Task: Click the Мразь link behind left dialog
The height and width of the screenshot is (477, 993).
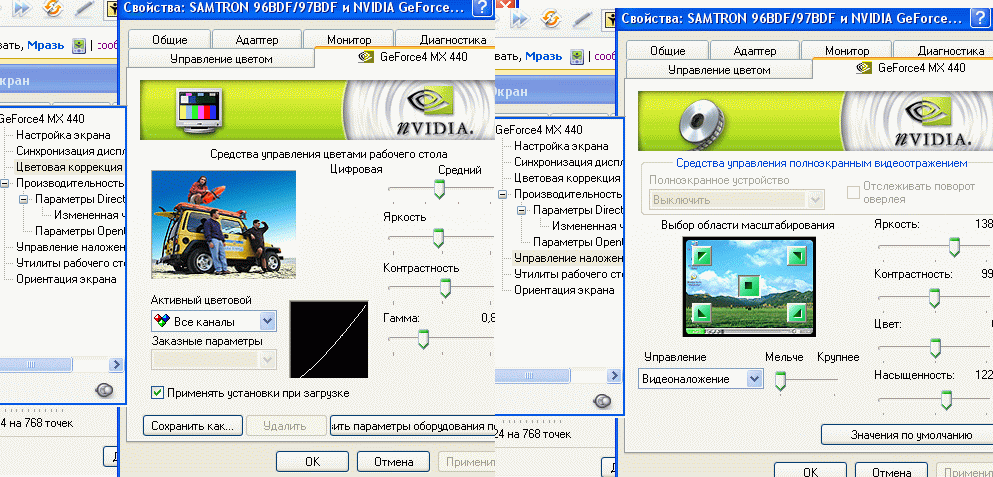Action: 46,45
